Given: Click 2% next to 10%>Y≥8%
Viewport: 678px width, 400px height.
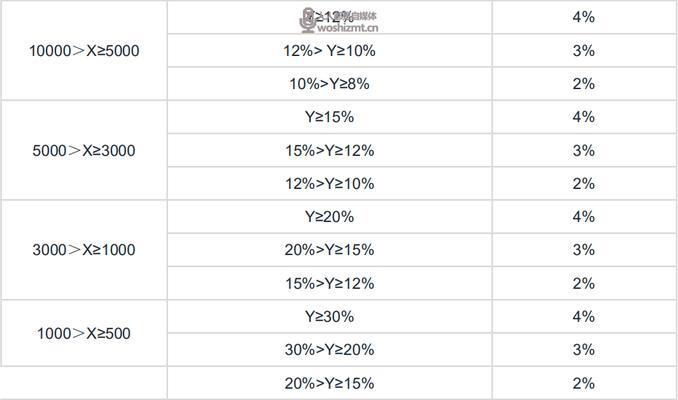Looking at the screenshot, I should click(584, 84).
